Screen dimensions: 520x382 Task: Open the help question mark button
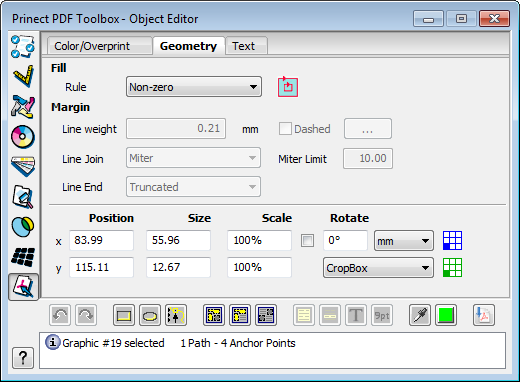[23, 358]
